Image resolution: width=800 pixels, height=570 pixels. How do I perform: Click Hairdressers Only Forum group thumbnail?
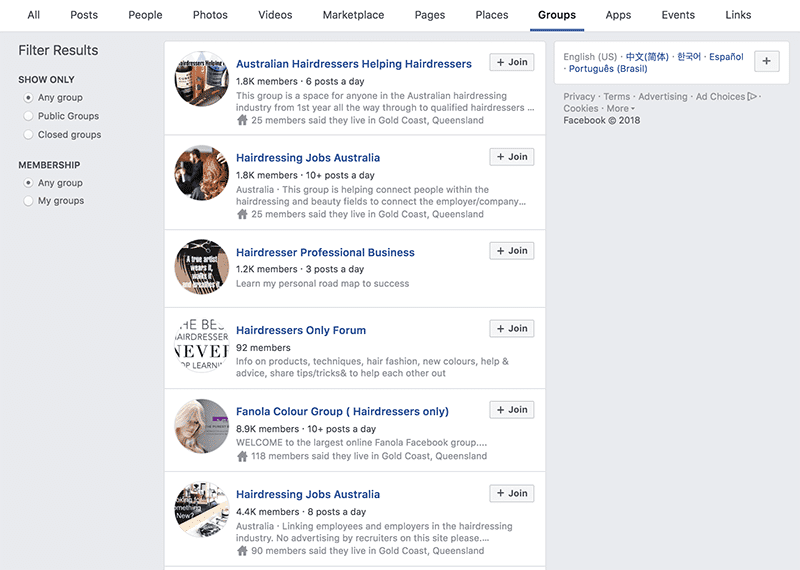tap(202, 345)
